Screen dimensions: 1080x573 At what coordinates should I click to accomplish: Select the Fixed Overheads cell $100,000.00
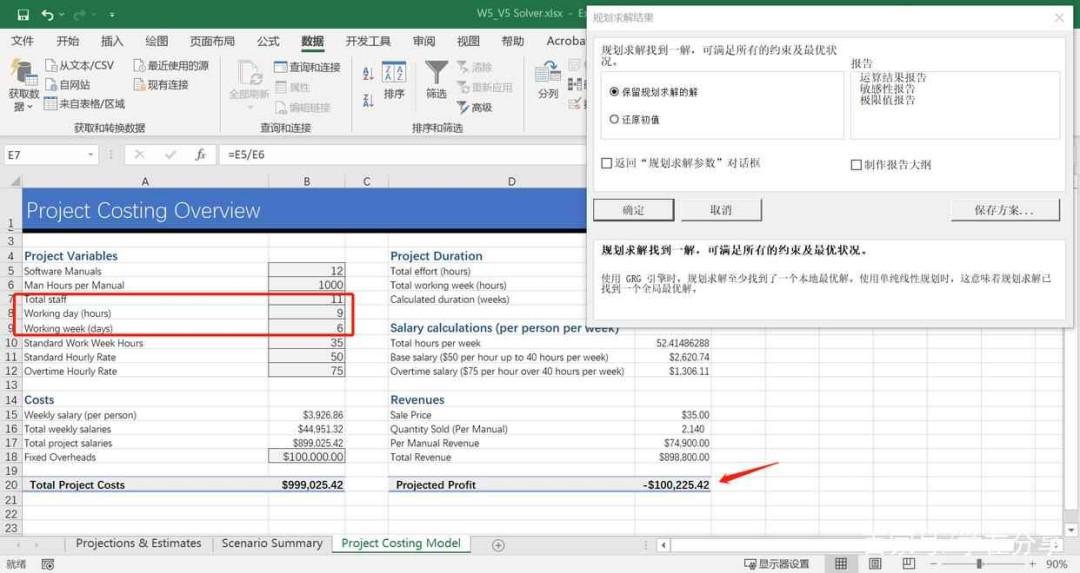point(307,457)
